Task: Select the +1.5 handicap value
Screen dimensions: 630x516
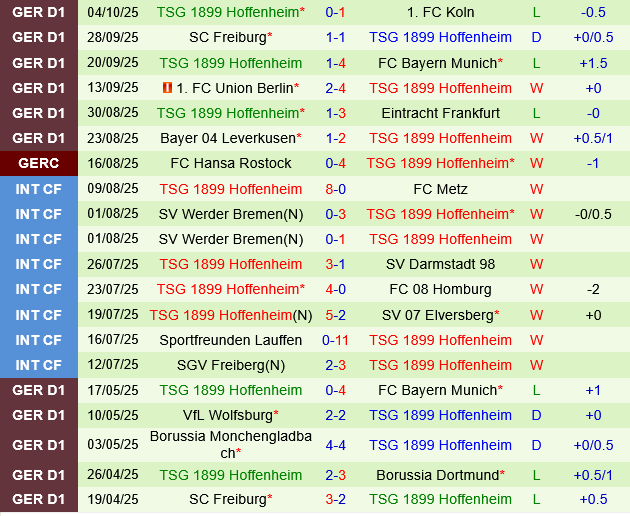Action: pos(593,63)
